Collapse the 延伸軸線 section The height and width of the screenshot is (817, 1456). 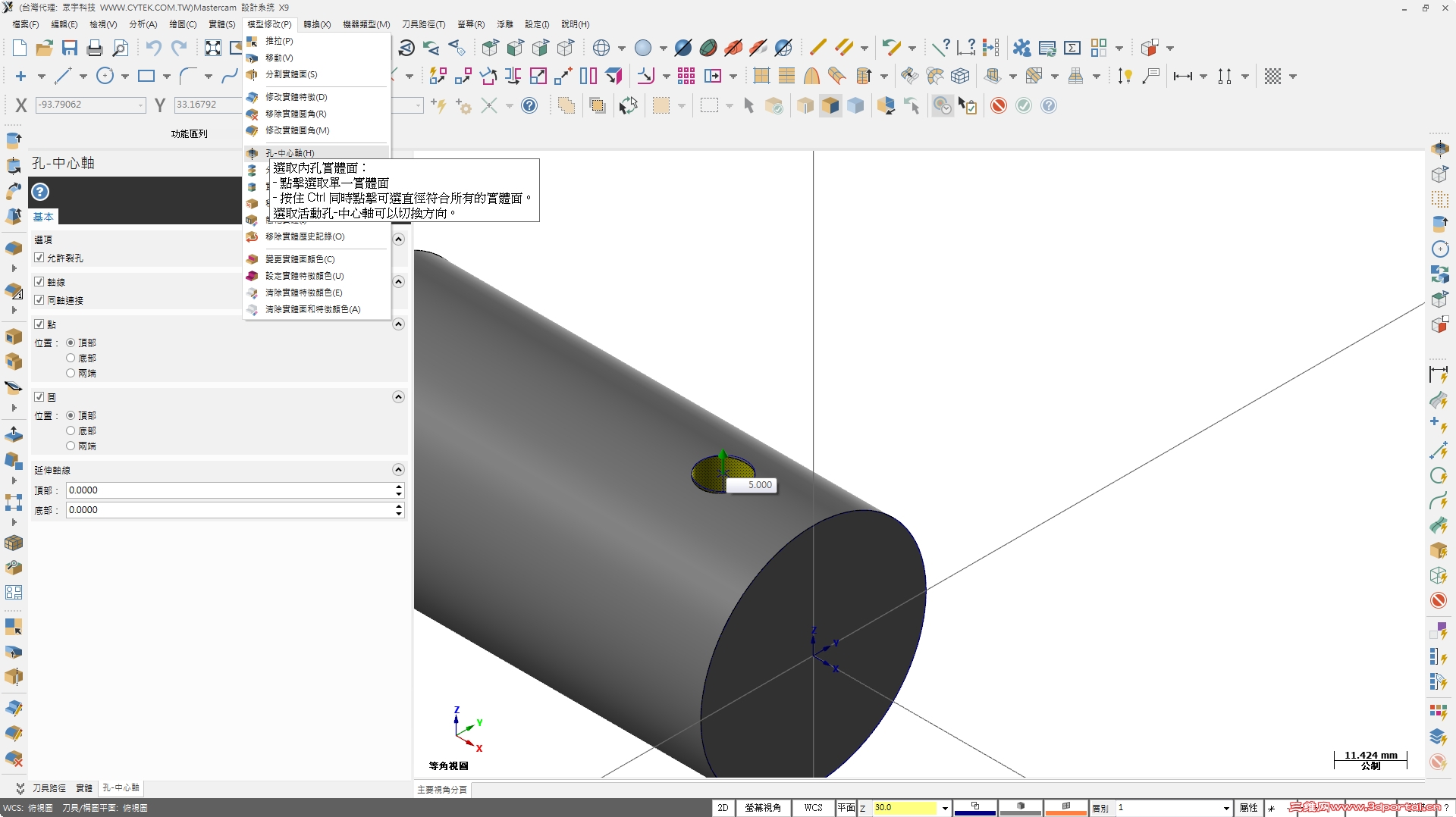pyautogui.click(x=398, y=470)
